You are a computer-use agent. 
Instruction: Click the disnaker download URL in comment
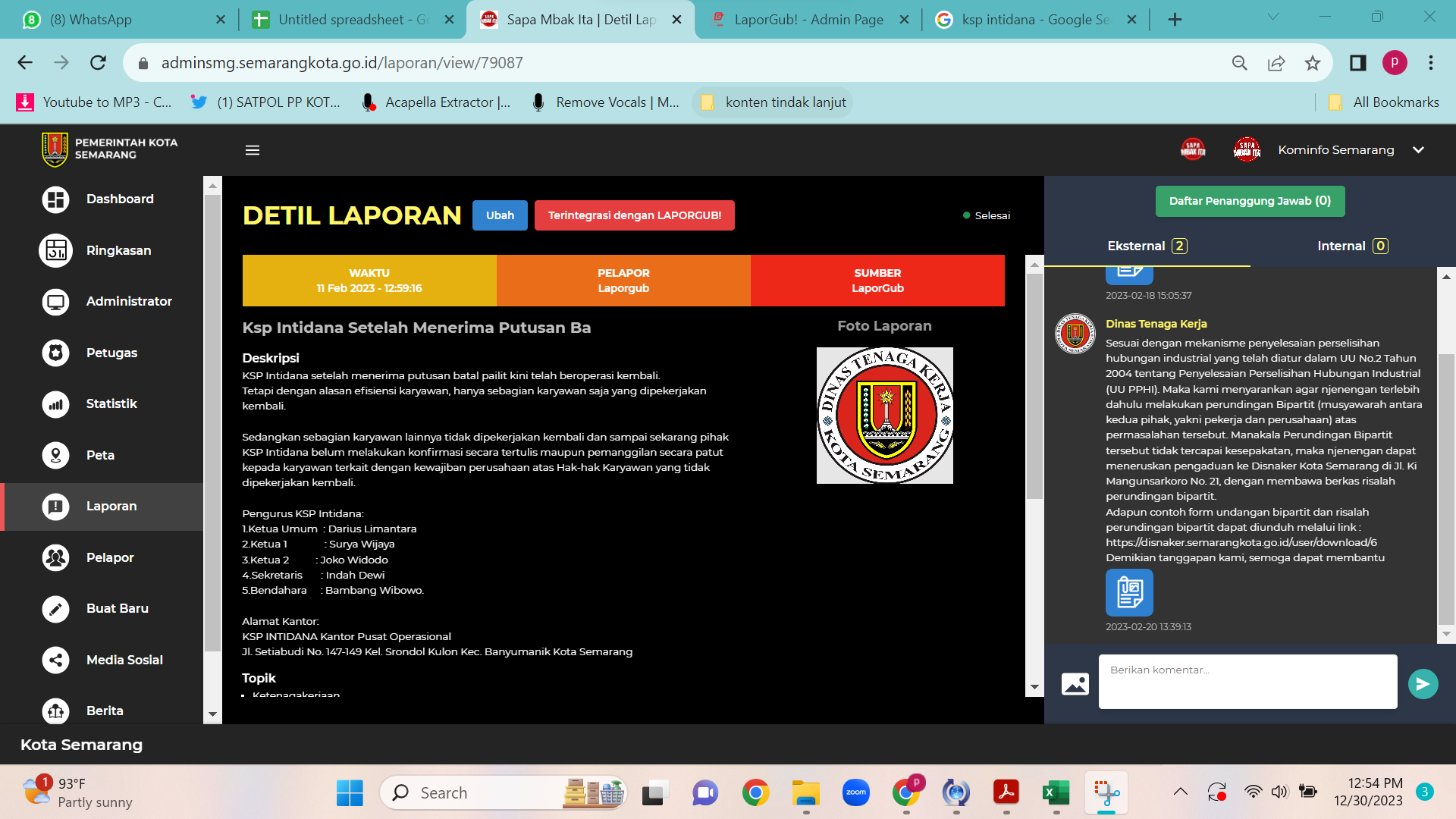pos(1241,542)
